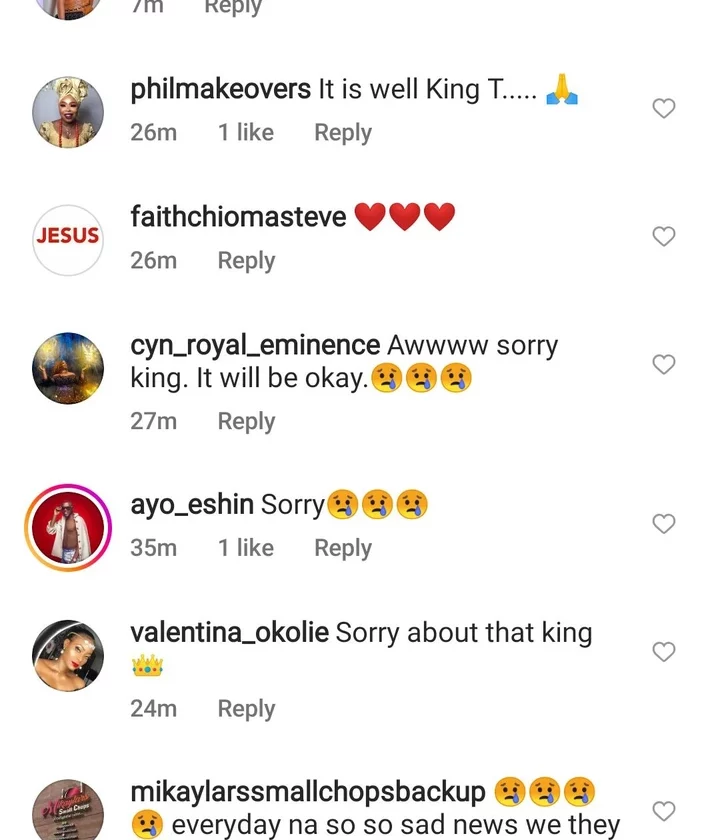Reply to philmakeovers comment
Viewport: 720px width, 840px height.
pos(342,133)
